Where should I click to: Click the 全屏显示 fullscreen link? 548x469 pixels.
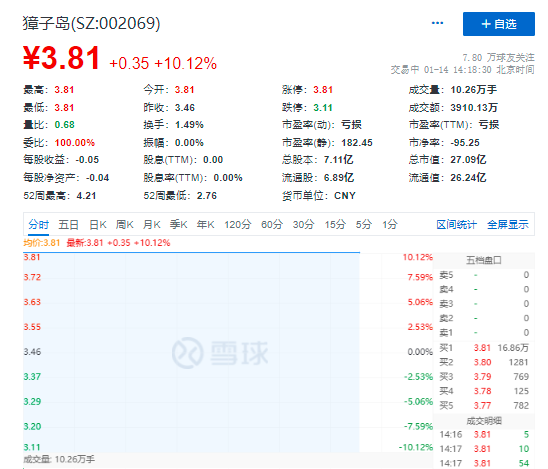[x=508, y=224]
